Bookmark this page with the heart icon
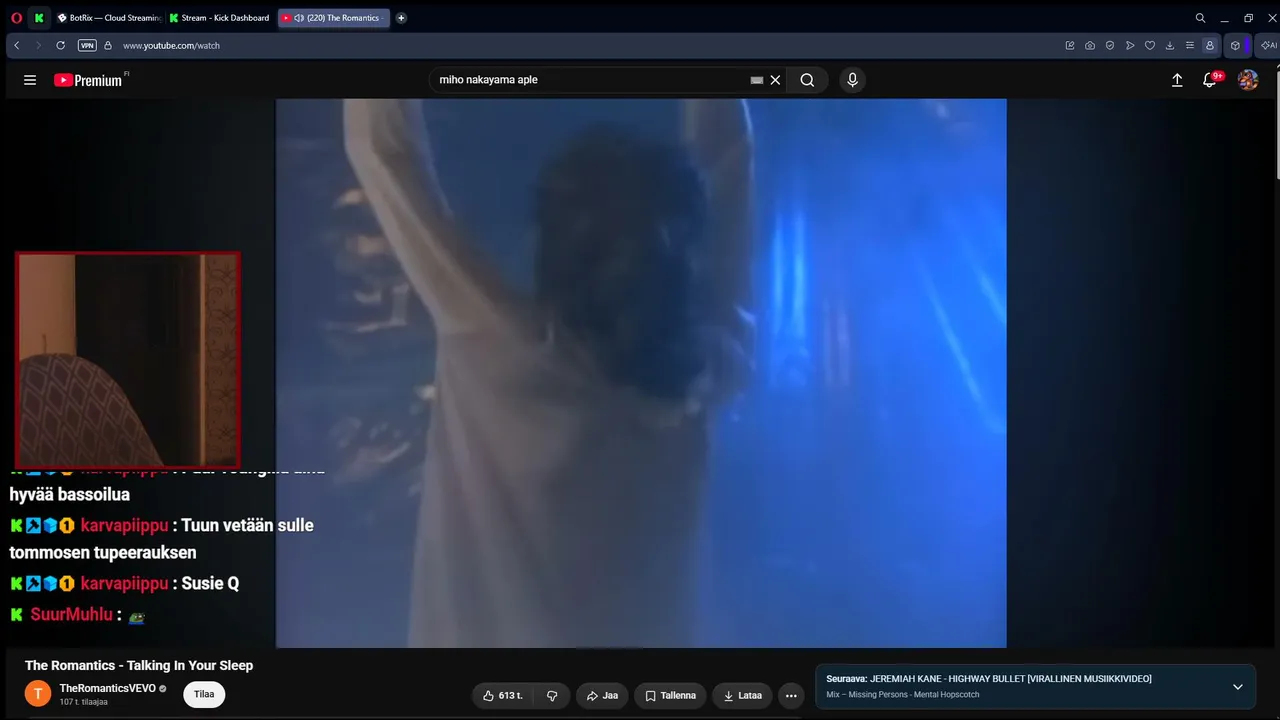1280x720 pixels. [1150, 45]
